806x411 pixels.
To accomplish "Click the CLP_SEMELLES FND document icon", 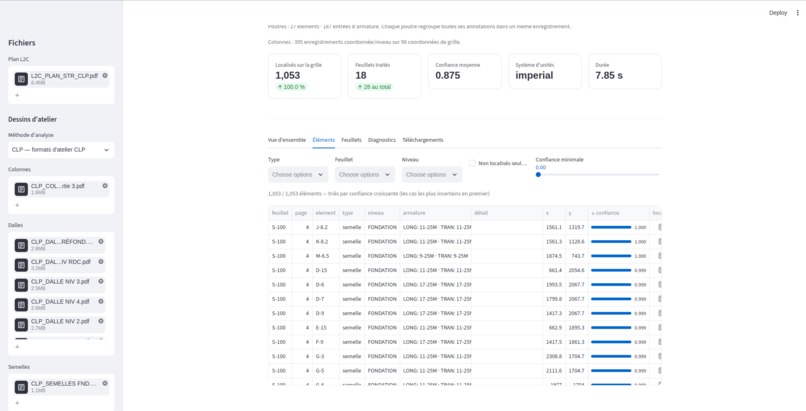I will pyautogui.click(x=21, y=387).
